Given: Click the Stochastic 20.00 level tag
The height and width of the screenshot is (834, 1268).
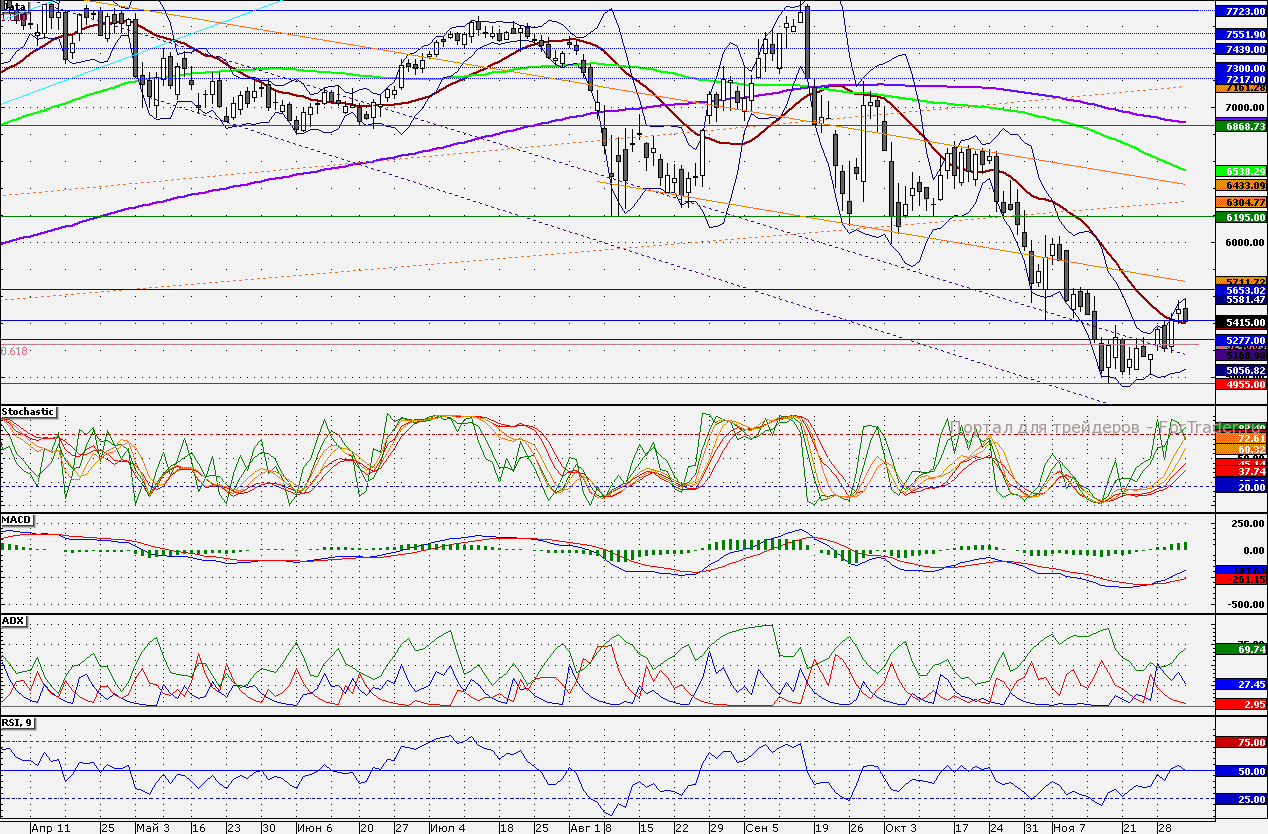Looking at the screenshot, I should click(x=1239, y=485).
